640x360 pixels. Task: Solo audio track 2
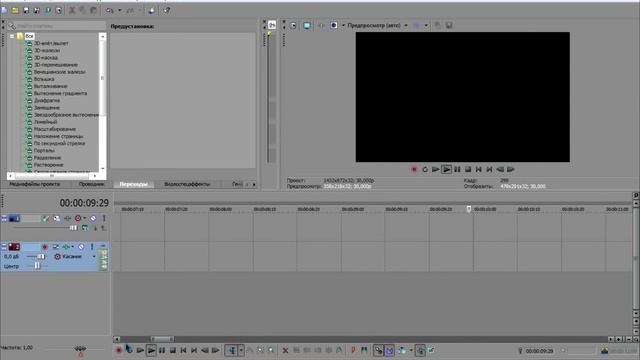[92, 247]
